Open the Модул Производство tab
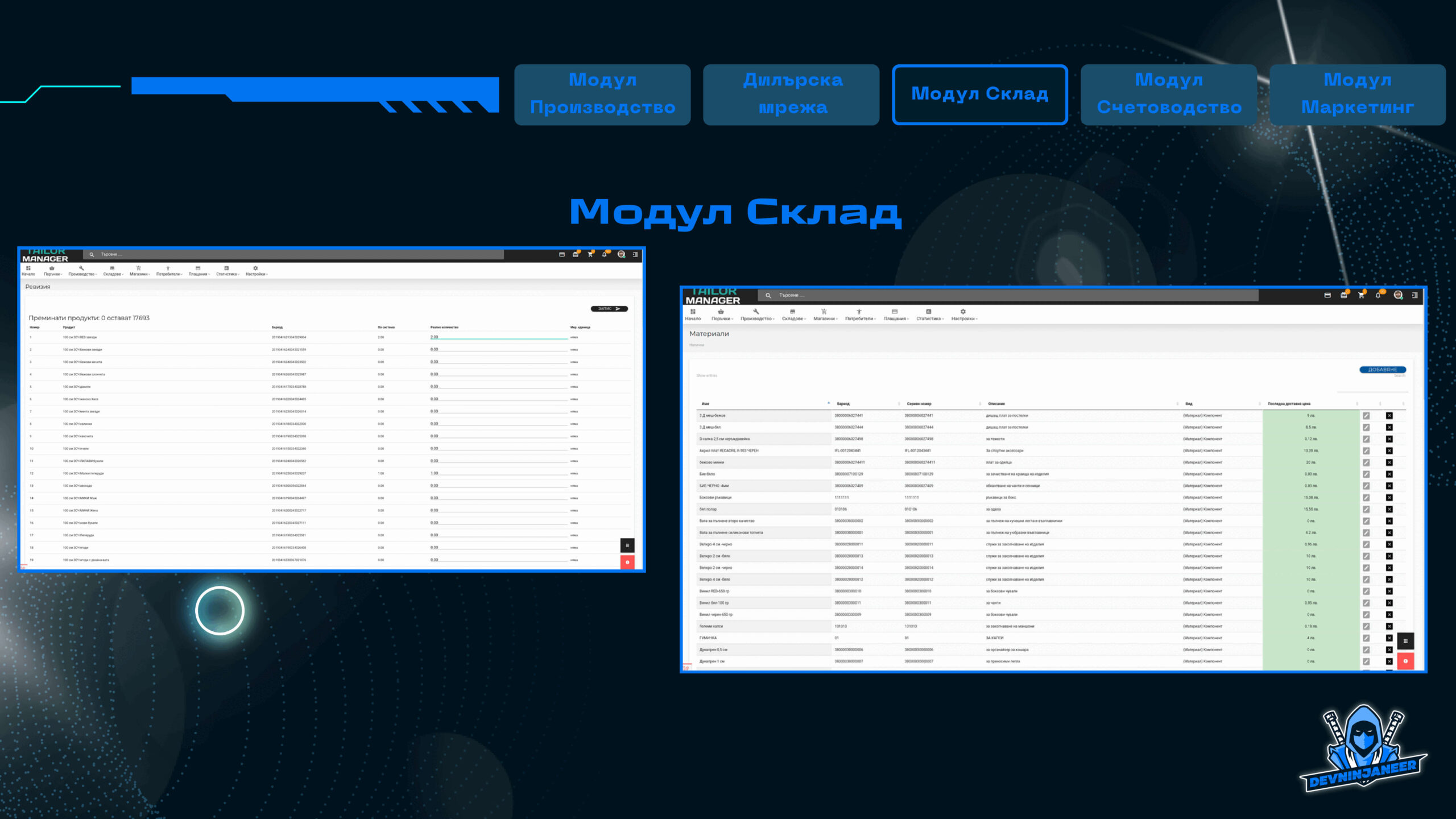This screenshot has width=1456, height=819. pyautogui.click(x=602, y=94)
